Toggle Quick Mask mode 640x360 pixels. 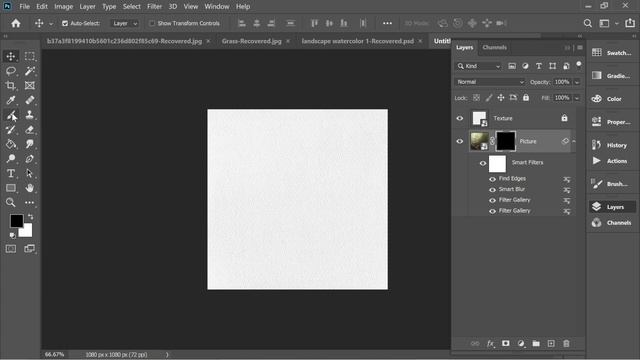tap(11, 249)
